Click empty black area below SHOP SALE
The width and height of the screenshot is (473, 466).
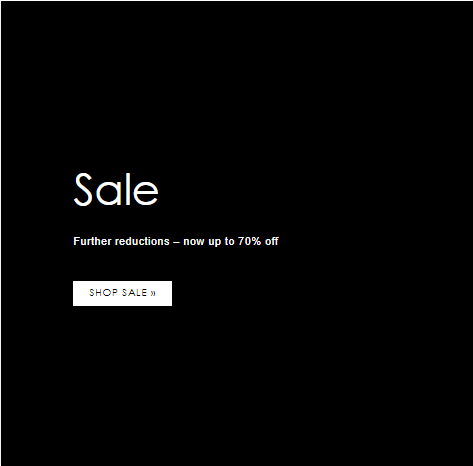[236, 383]
